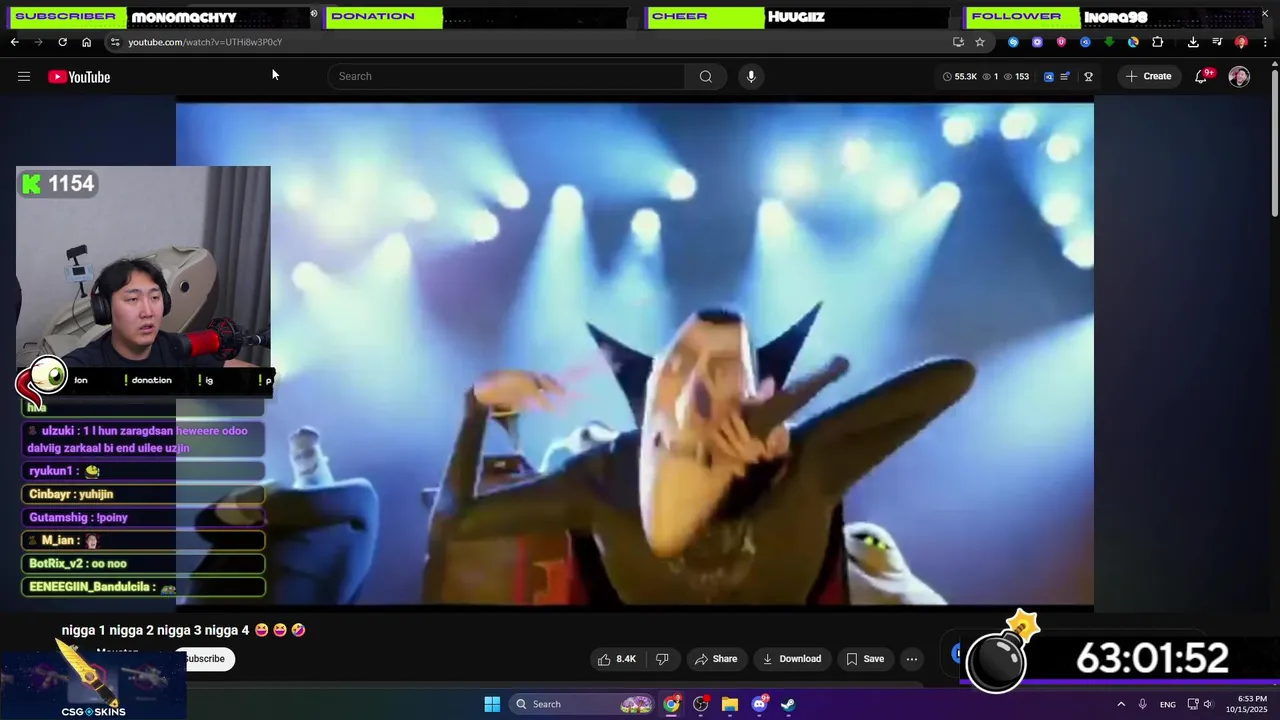Screen dimensions: 1280x720
Task: Open the playlist lines extension icon in header
Action: click(x=1065, y=76)
